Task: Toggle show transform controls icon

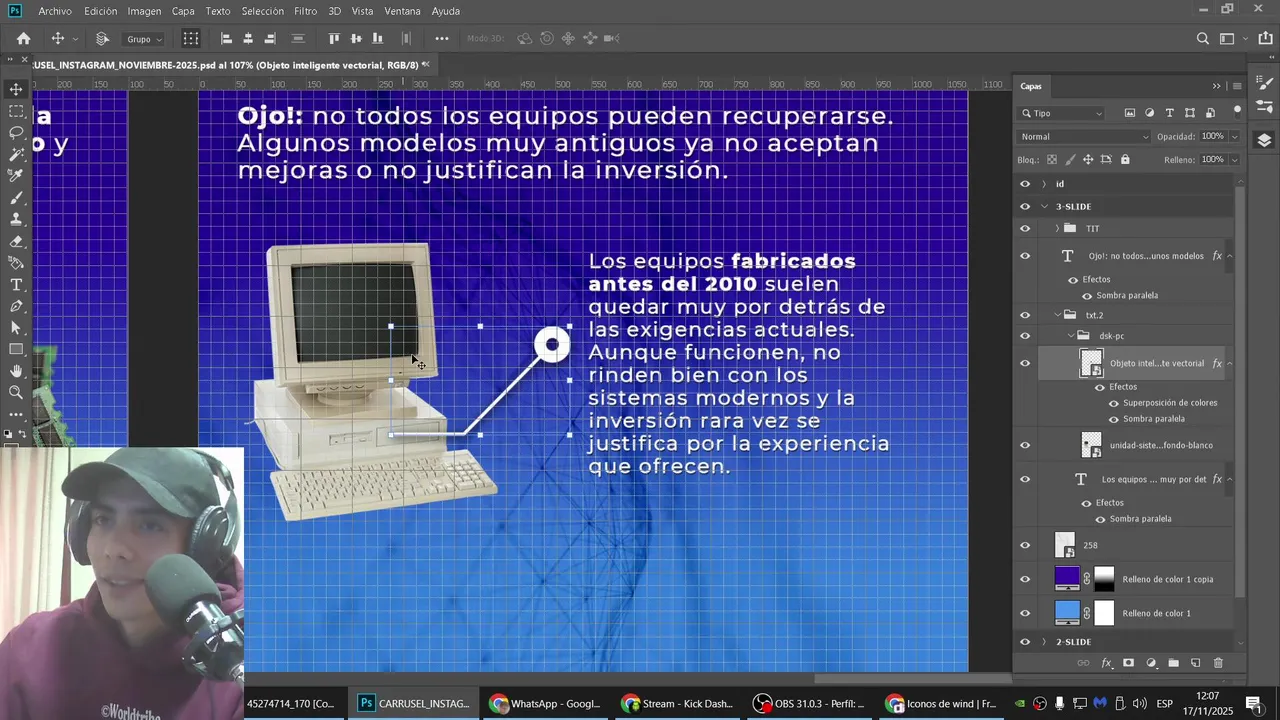Action: pyautogui.click(x=190, y=39)
